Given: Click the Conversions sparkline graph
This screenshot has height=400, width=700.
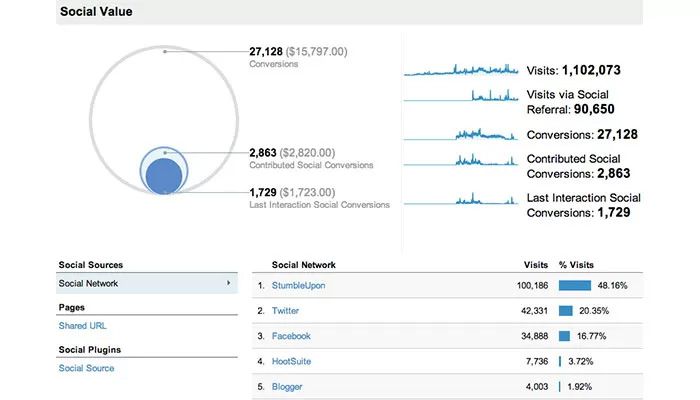Looking at the screenshot, I should pyautogui.click(x=462, y=133).
